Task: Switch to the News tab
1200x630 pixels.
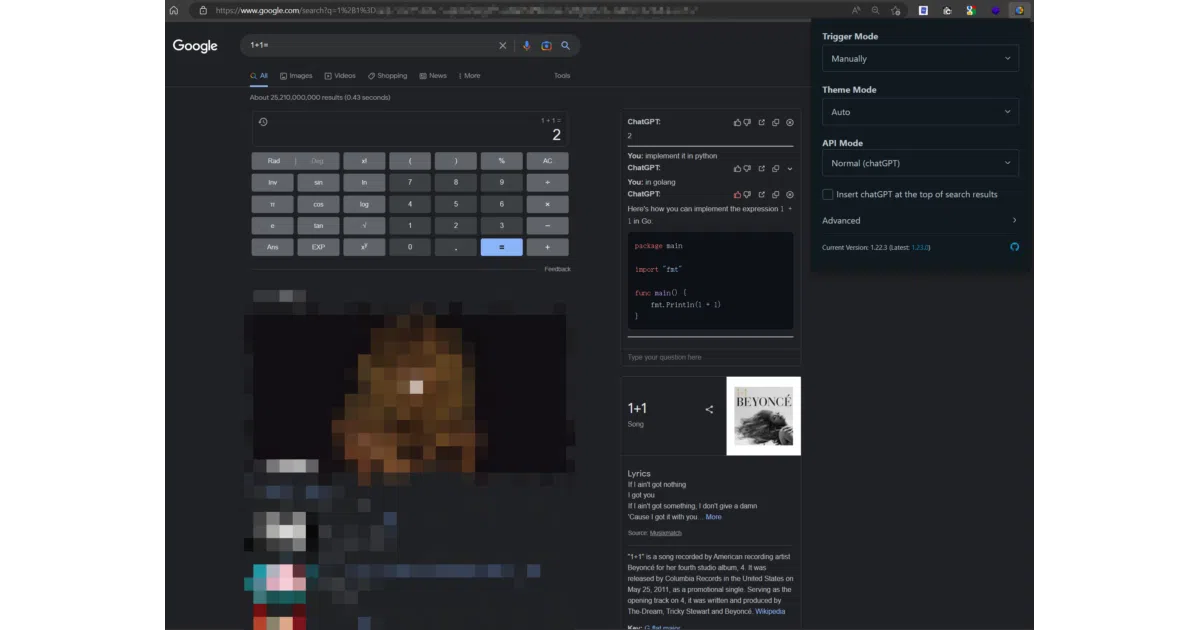Action: pyautogui.click(x=433, y=76)
